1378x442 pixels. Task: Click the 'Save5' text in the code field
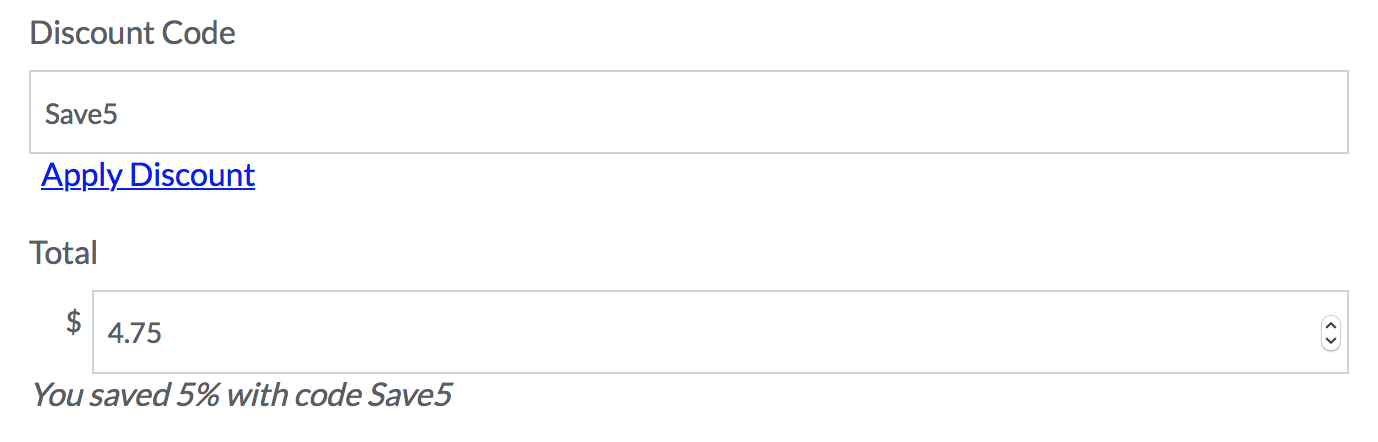pyautogui.click(x=82, y=113)
